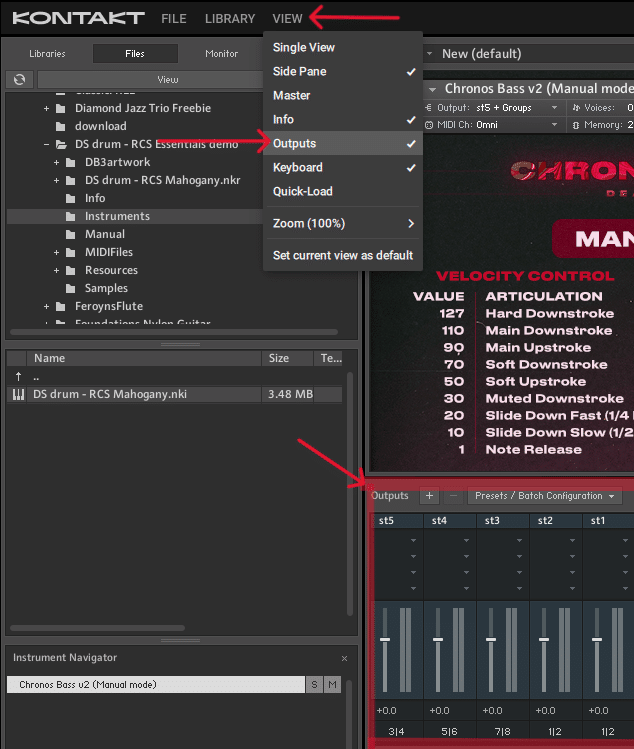The width and height of the screenshot is (634, 749).
Task: Click the st5 channel volume fader
Action: [385, 640]
